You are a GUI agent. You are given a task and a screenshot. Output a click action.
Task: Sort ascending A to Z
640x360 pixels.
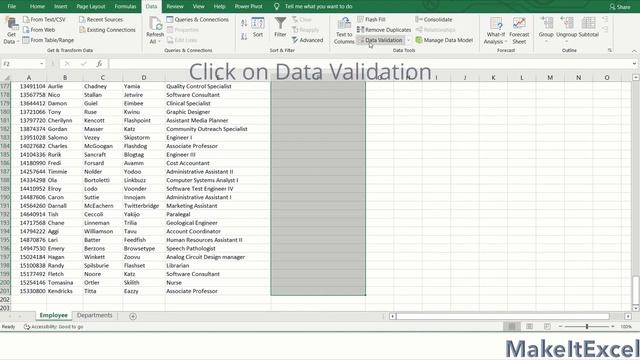[244, 23]
